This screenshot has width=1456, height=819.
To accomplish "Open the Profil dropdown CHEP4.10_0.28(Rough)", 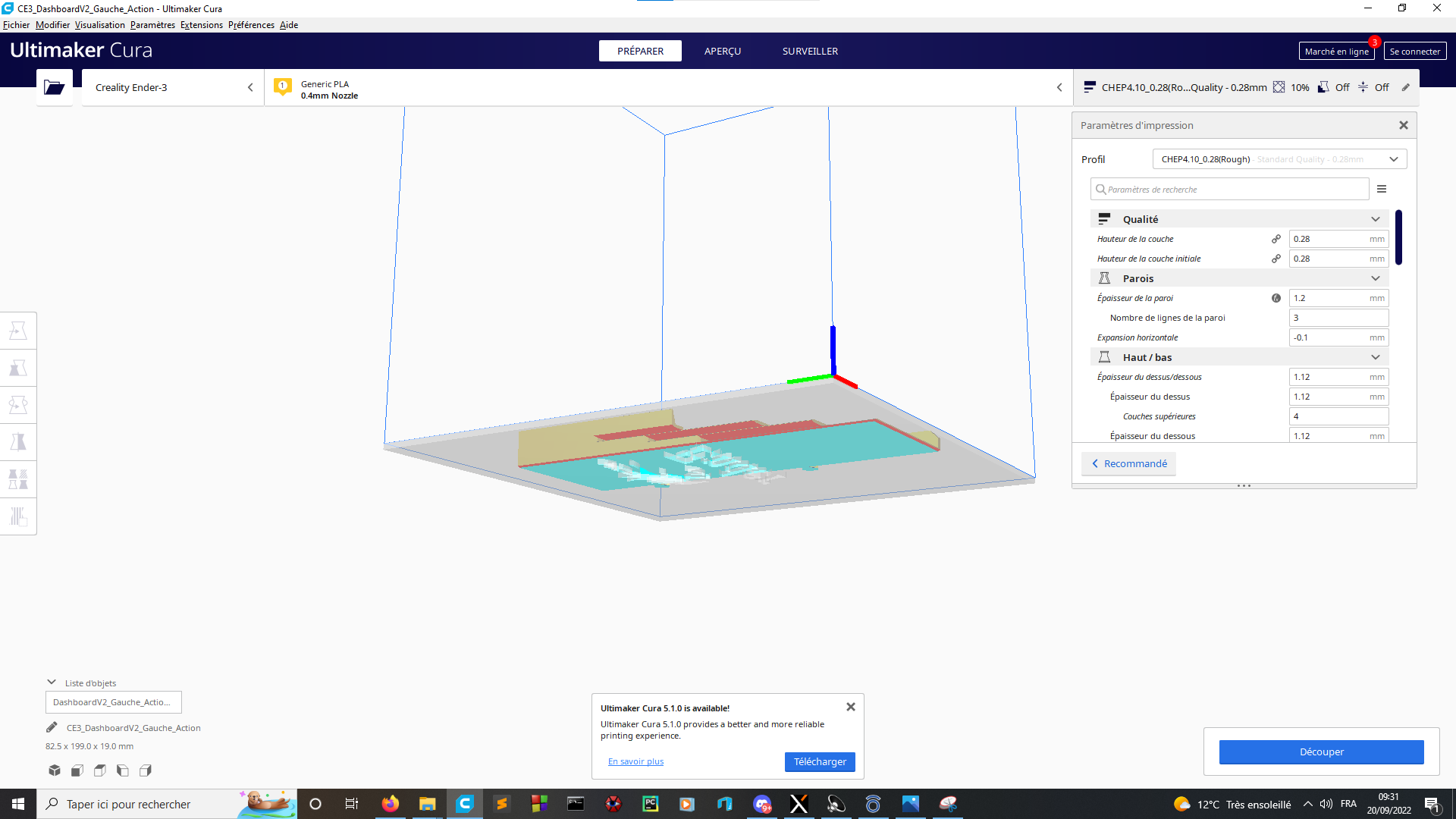I will (1279, 159).
